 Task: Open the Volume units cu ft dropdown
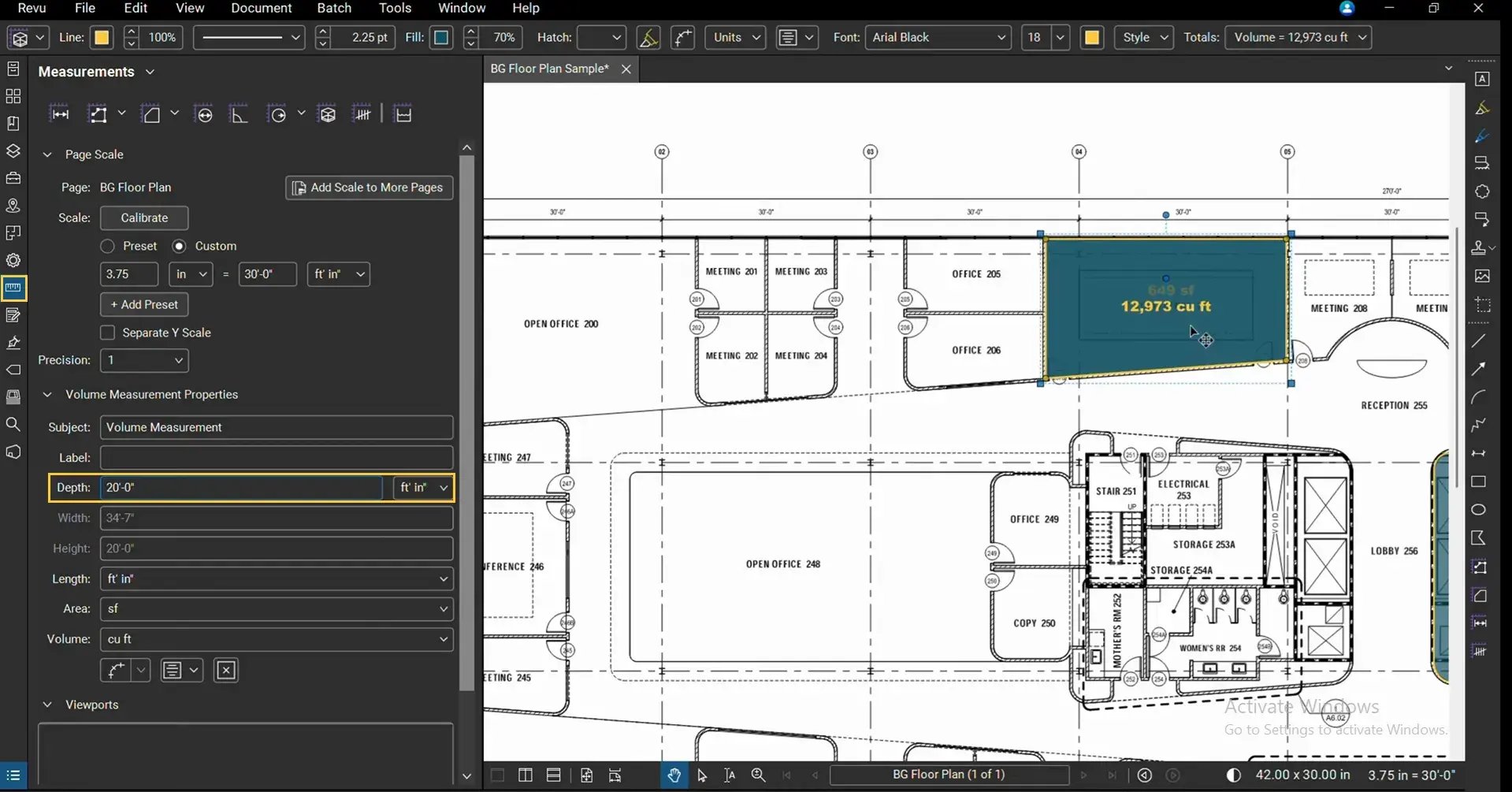[x=277, y=639]
